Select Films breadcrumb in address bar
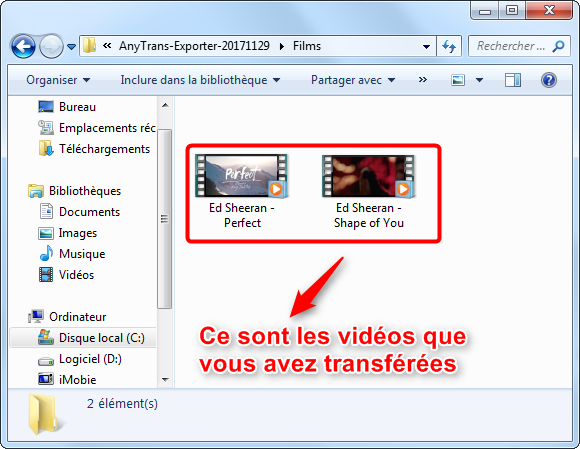This screenshot has height=449, width=580. 307,46
